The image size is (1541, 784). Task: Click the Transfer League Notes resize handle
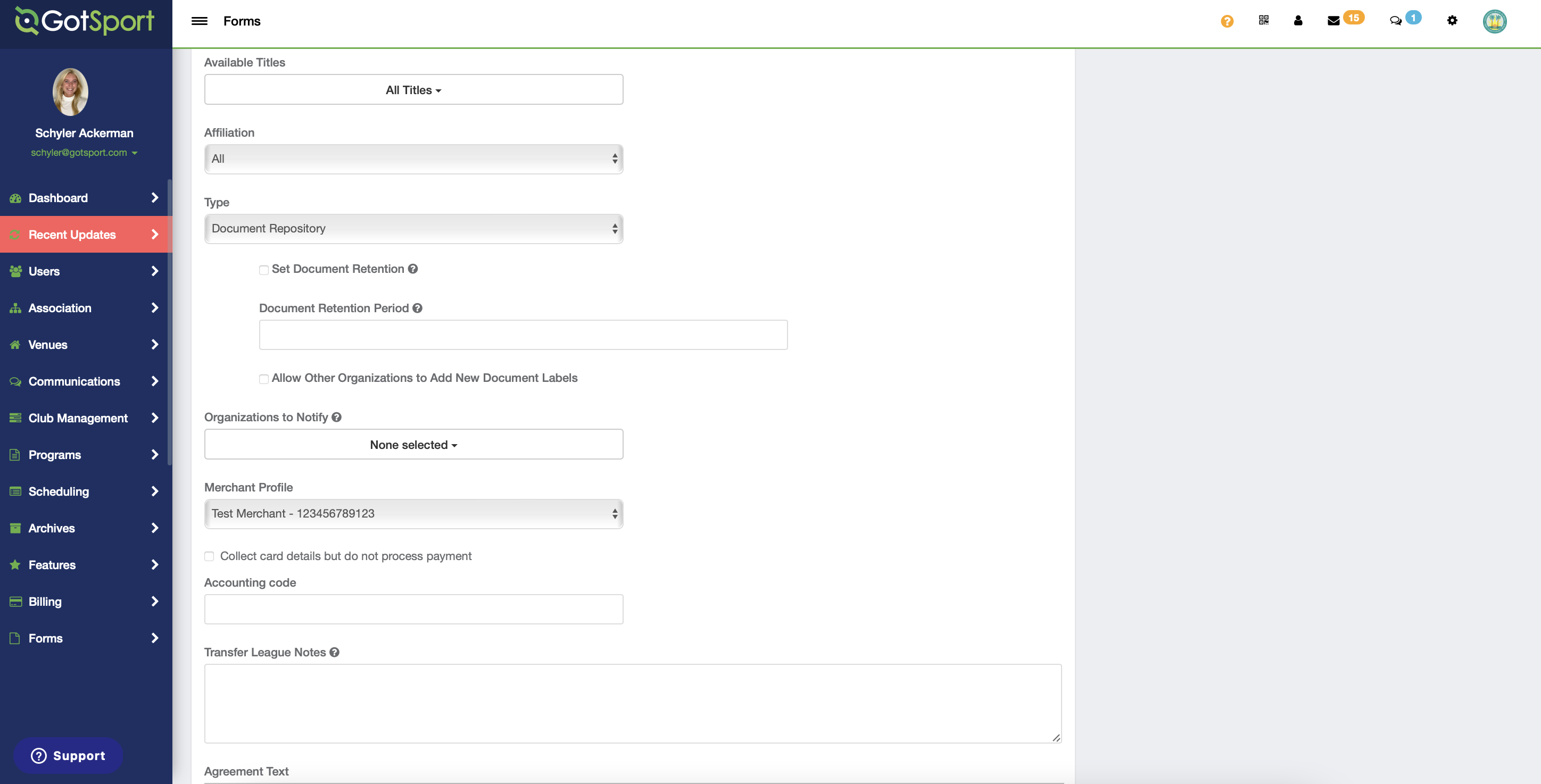[1056, 738]
